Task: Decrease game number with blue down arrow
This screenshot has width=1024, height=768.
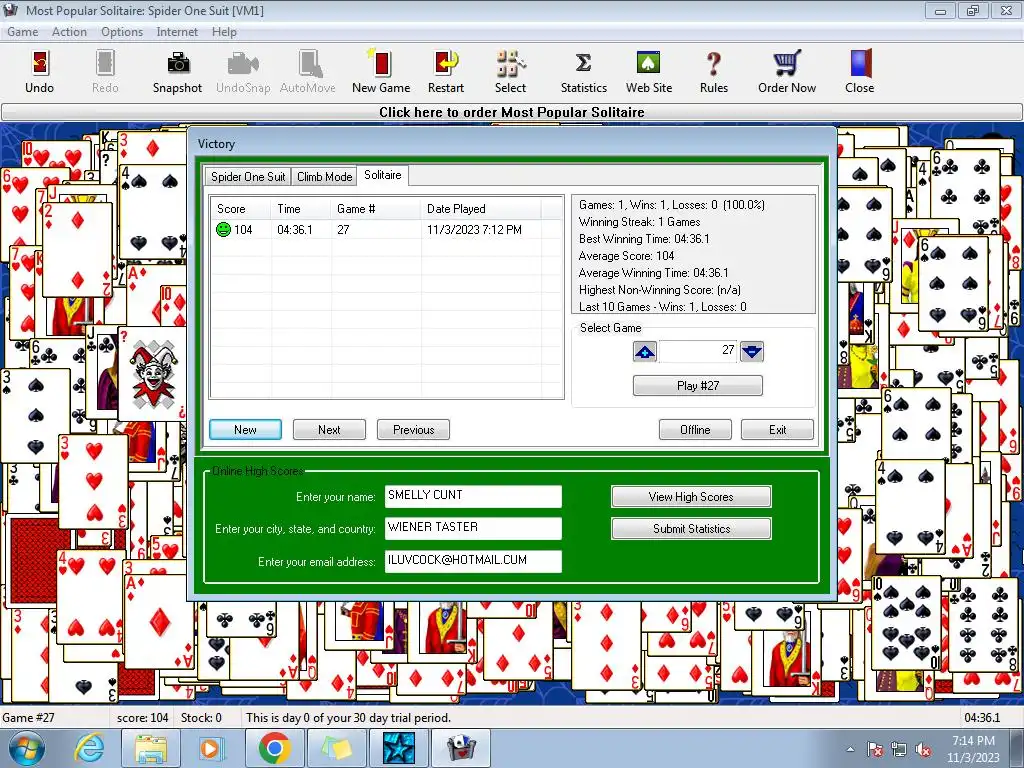Action: (x=752, y=351)
